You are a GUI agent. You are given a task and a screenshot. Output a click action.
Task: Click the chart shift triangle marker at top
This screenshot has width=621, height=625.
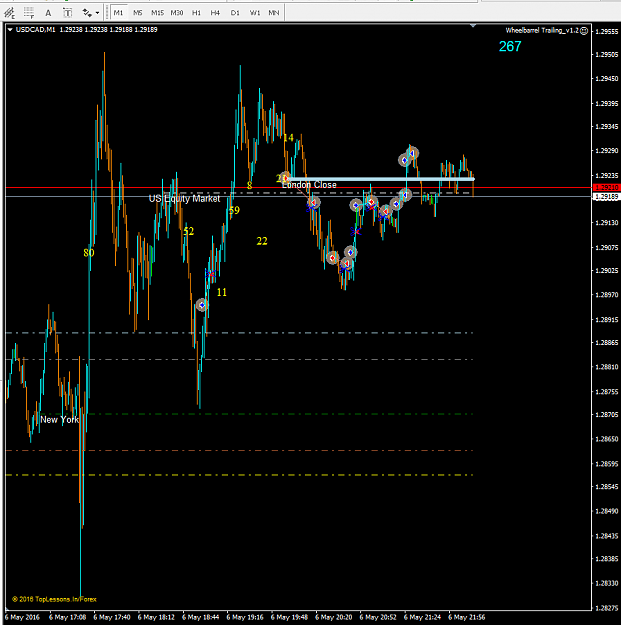(x=473, y=26)
